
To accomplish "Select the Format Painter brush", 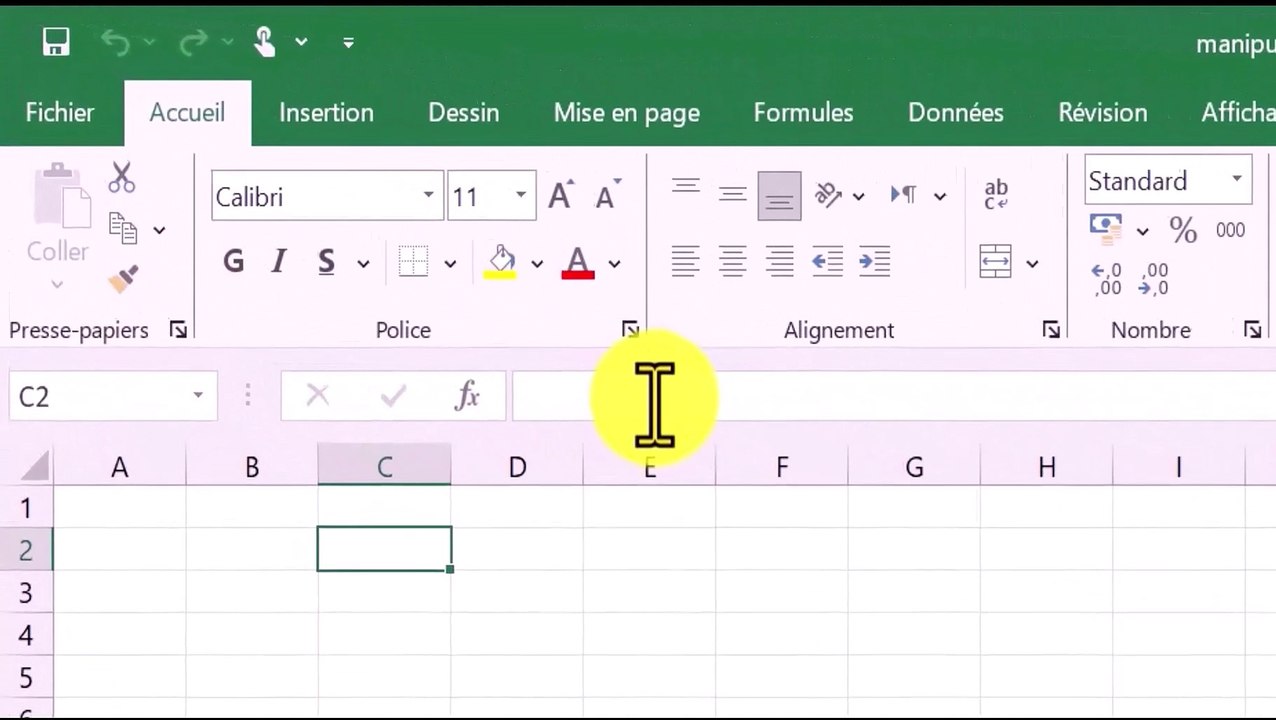I will click(x=123, y=280).
